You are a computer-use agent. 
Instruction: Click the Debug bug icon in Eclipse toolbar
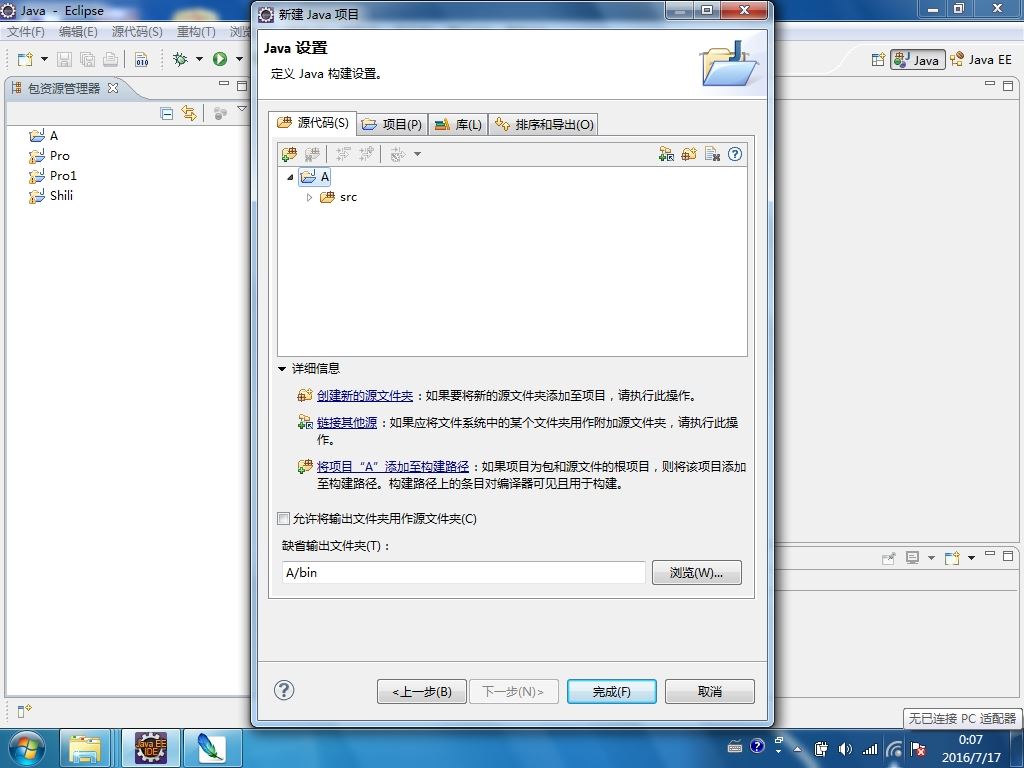180,59
